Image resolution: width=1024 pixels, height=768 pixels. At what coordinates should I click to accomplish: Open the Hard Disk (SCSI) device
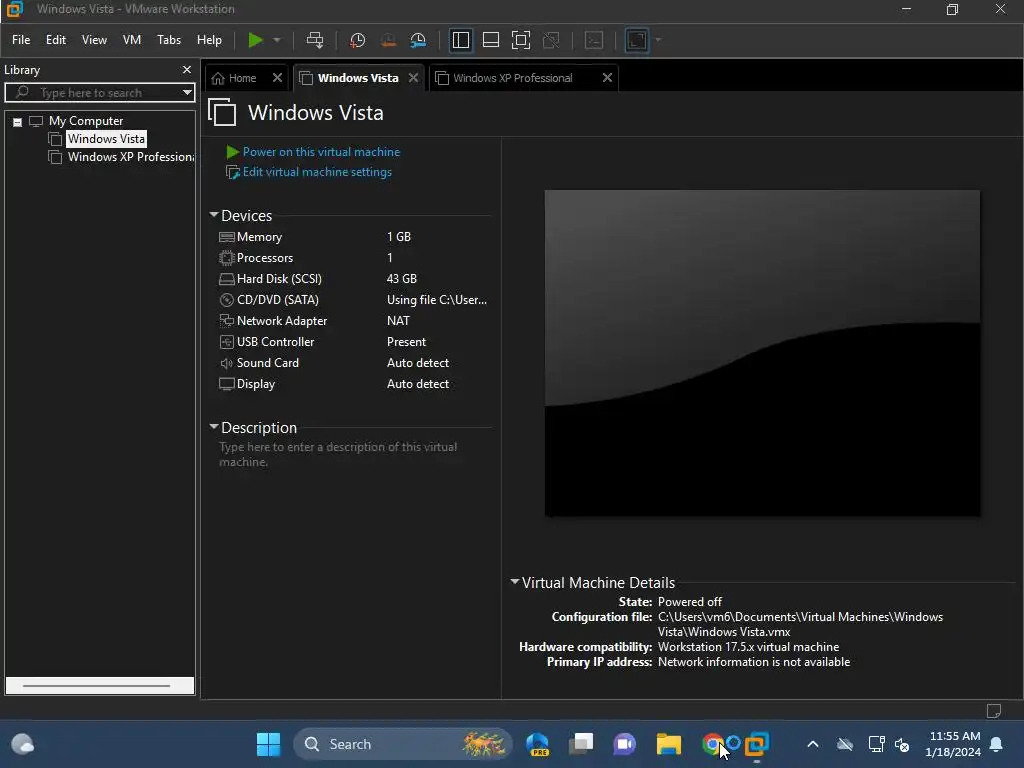tap(279, 279)
